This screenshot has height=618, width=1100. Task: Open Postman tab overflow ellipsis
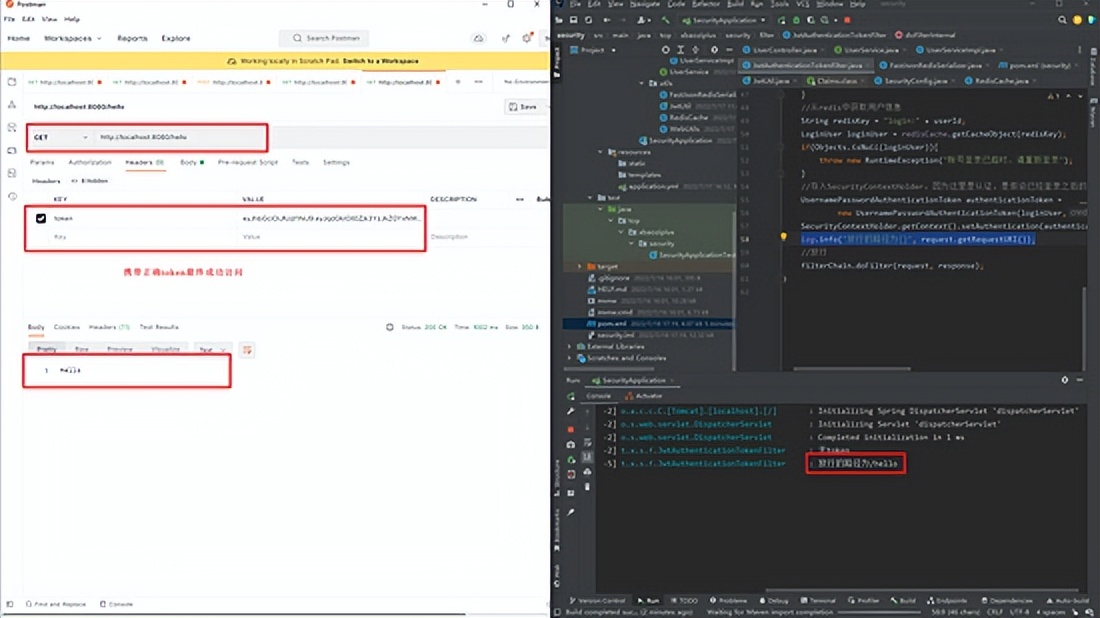tap(478, 82)
